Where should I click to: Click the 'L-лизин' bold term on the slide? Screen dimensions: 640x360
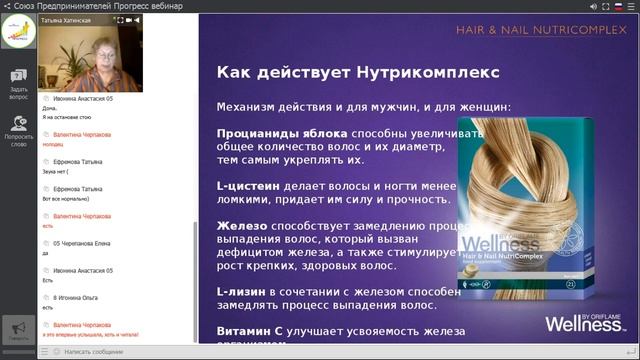click(241, 292)
